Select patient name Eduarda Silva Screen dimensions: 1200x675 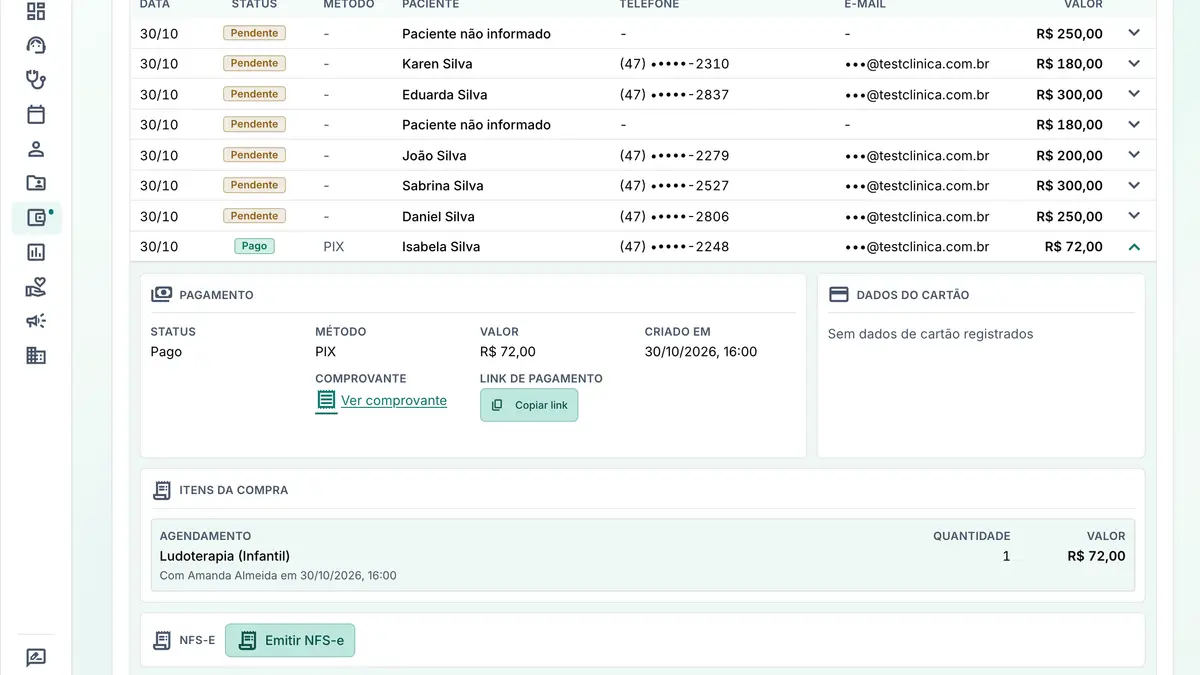(445, 95)
